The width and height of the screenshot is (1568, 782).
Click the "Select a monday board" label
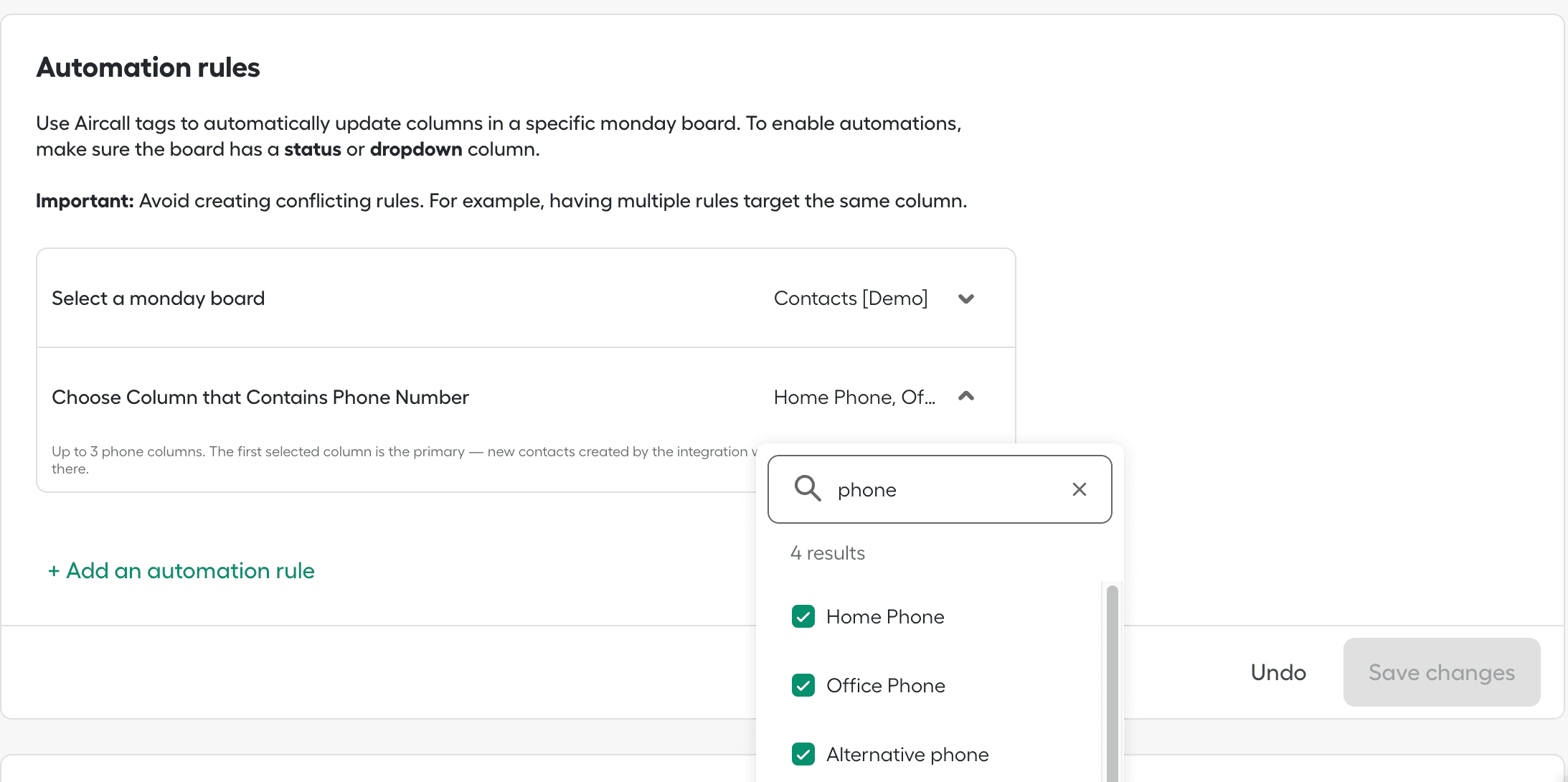tap(159, 298)
